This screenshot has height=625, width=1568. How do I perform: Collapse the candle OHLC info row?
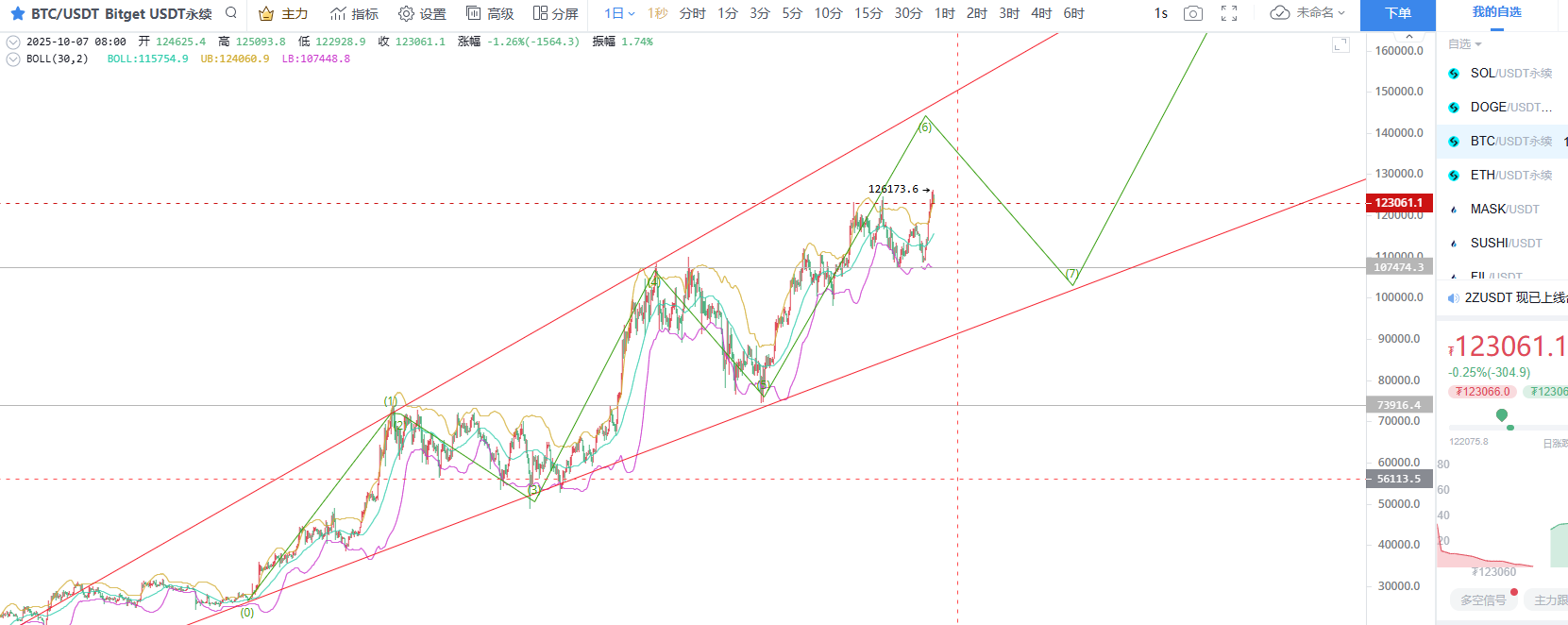click(x=12, y=42)
